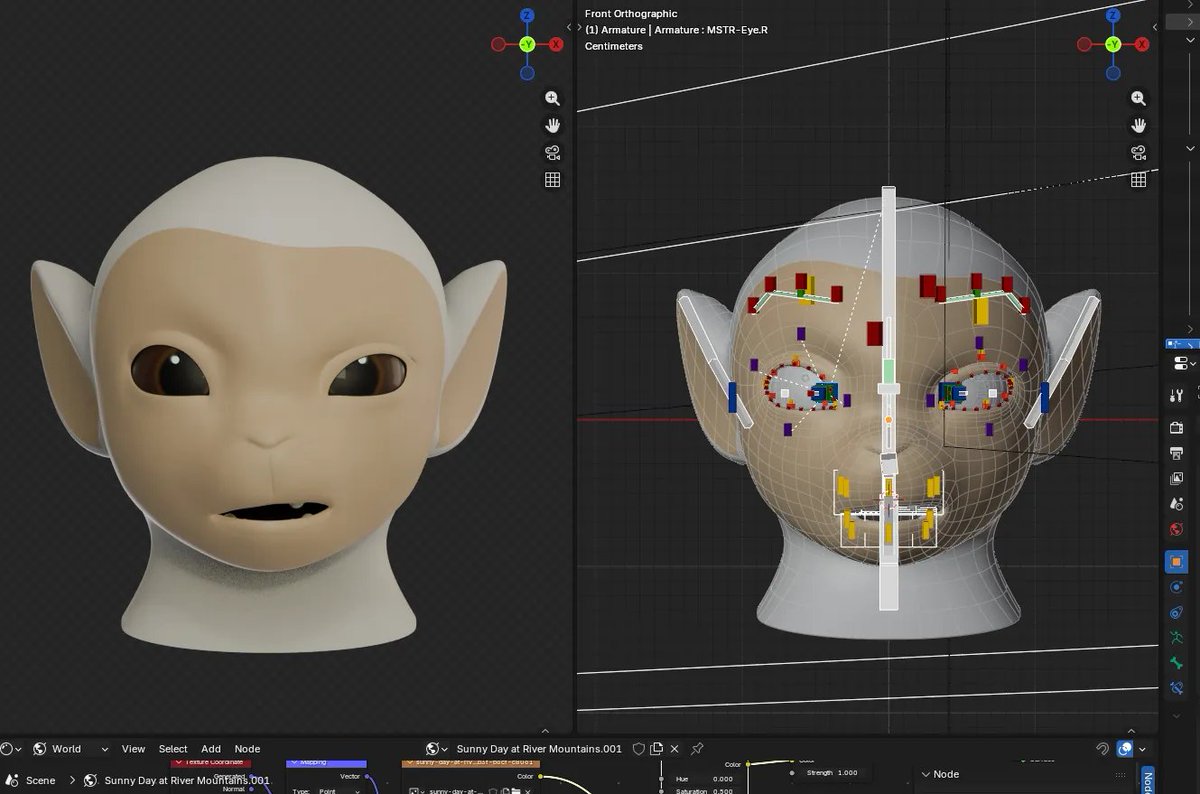Screen dimensions: 1200x794
Task: Open Physics properties tab
Action: [x=1177, y=587]
